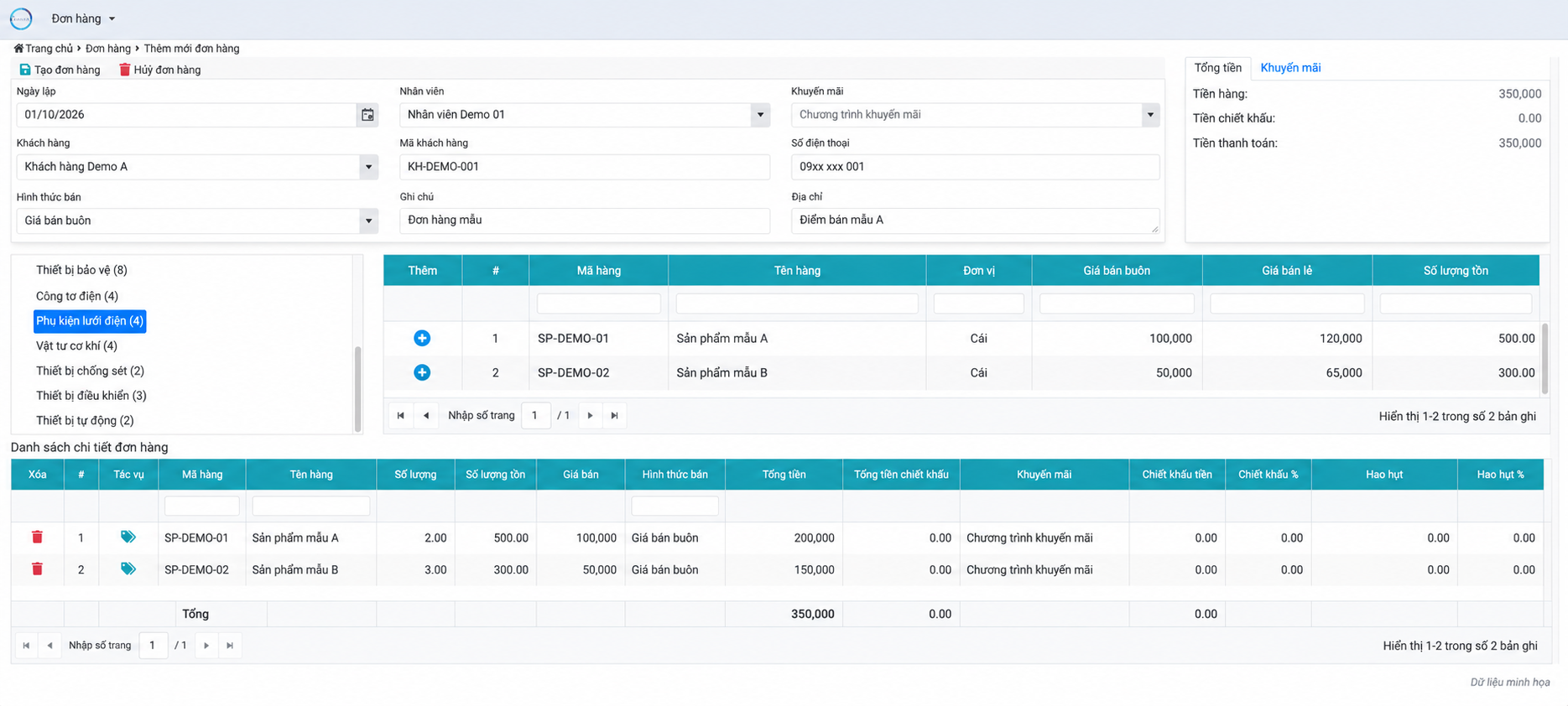The width and height of the screenshot is (1568, 706).
Task: Click the Ghi chú input field
Action: coord(585,221)
